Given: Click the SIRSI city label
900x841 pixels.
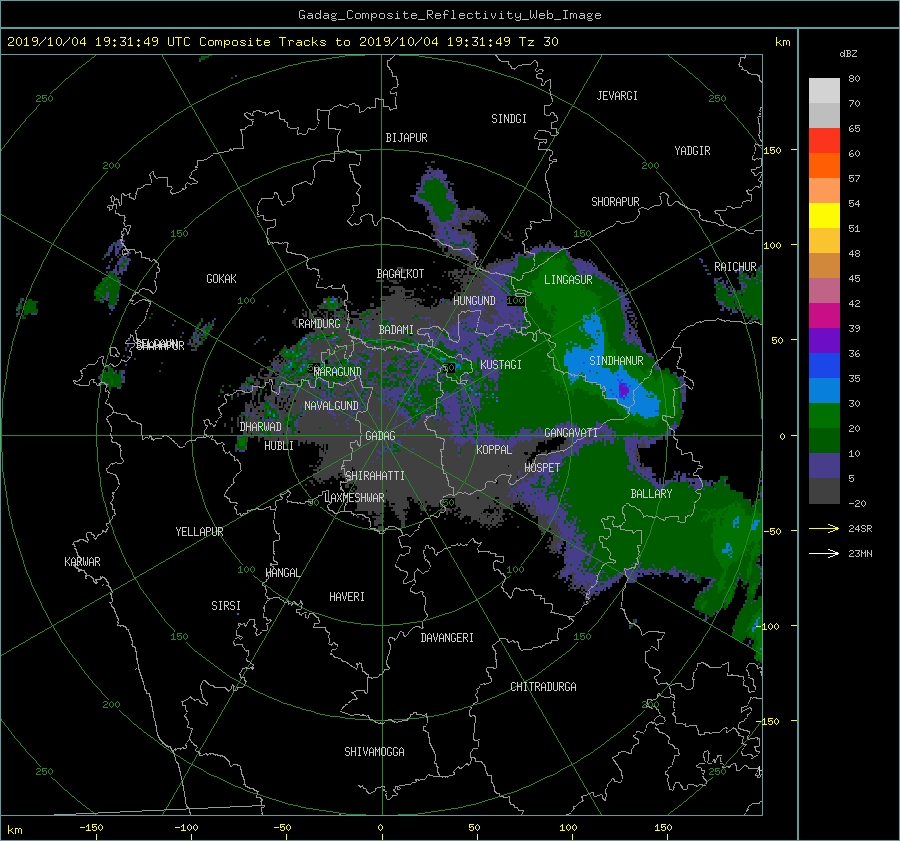Looking at the screenshot, I should pos(226,606).
